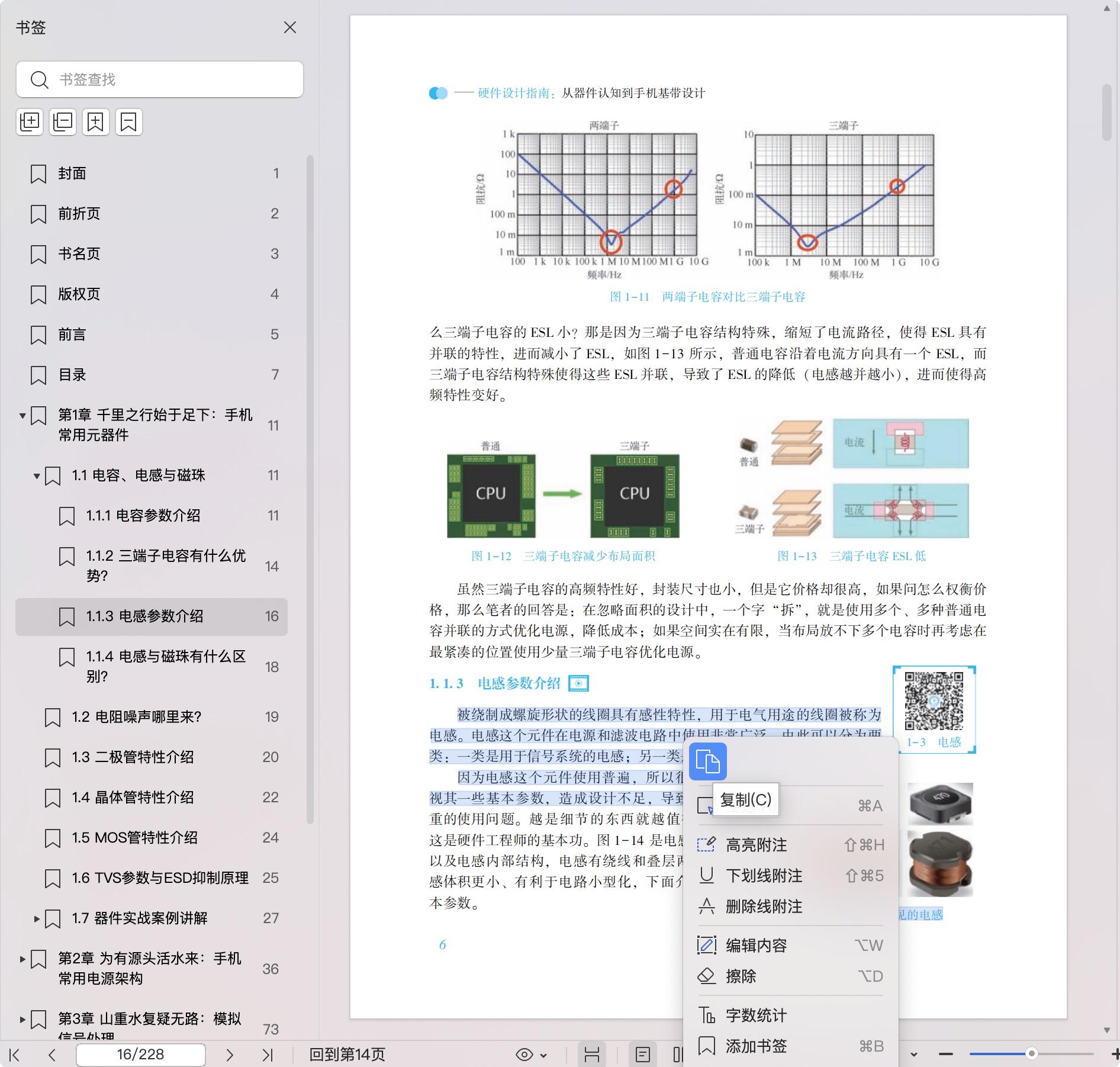Screen dimensions: 1120x1067
Task: Collapse the 第1章 chapter bookmark
Action: click(x=22, y=416)
